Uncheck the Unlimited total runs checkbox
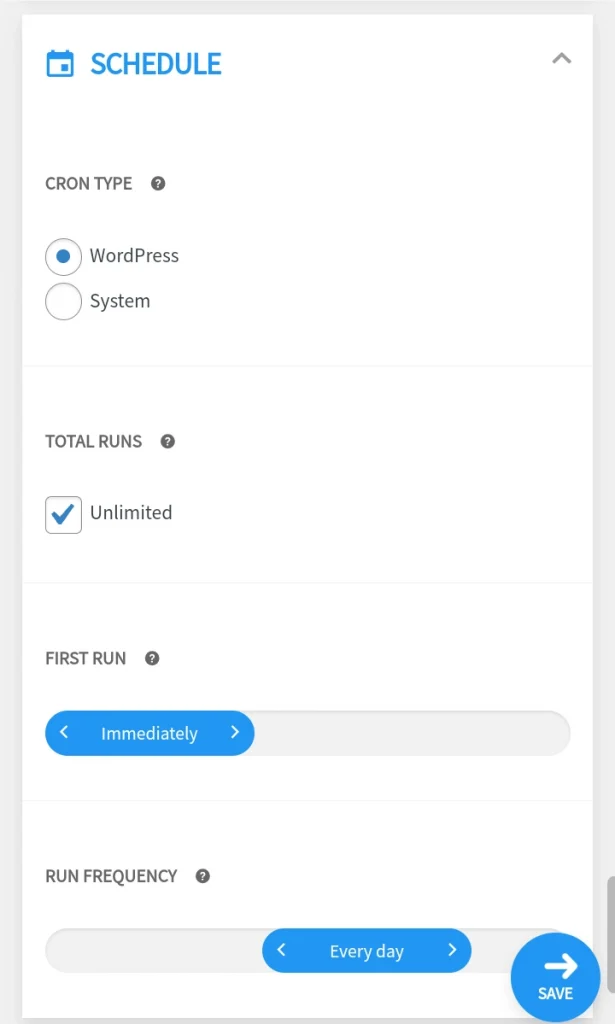615x1024 pixels. tap(63, 515)
